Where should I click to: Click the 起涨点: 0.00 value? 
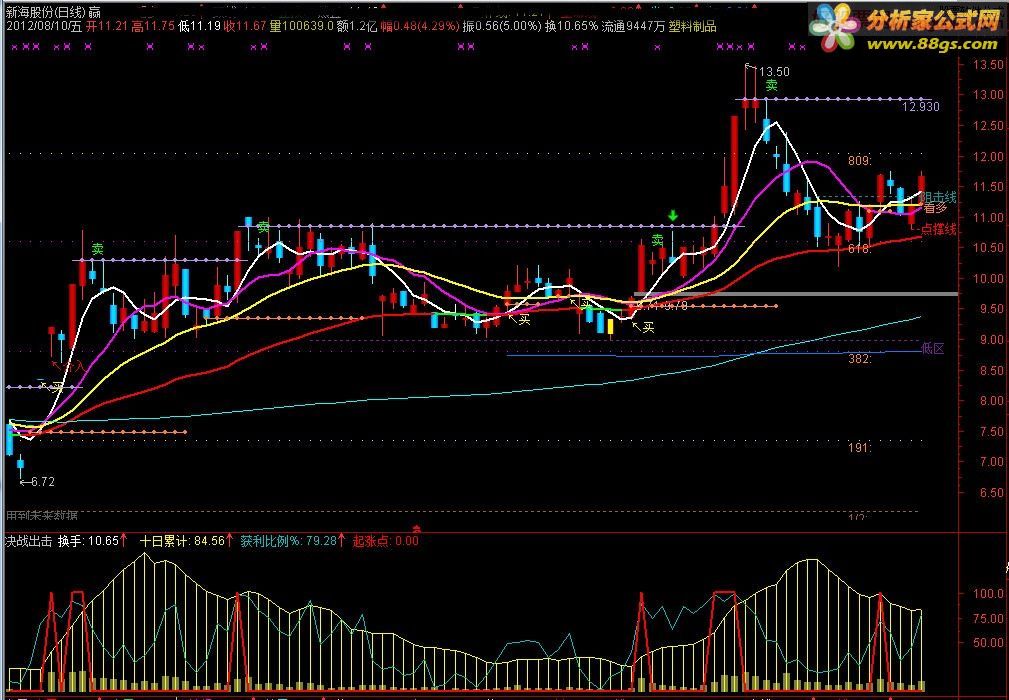click(x=385, y=541)
